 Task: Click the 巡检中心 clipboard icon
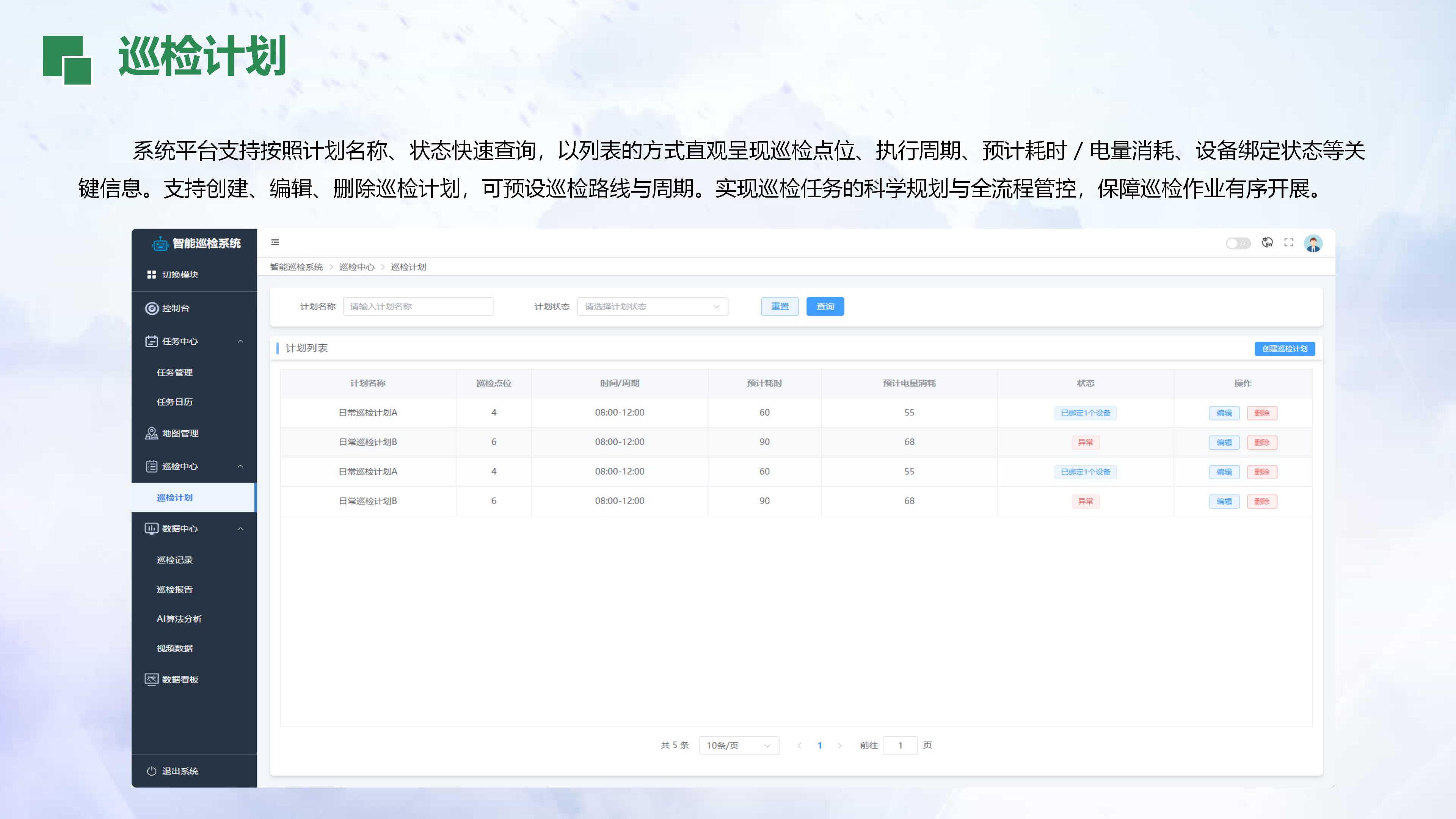click(x=152, y=466)
